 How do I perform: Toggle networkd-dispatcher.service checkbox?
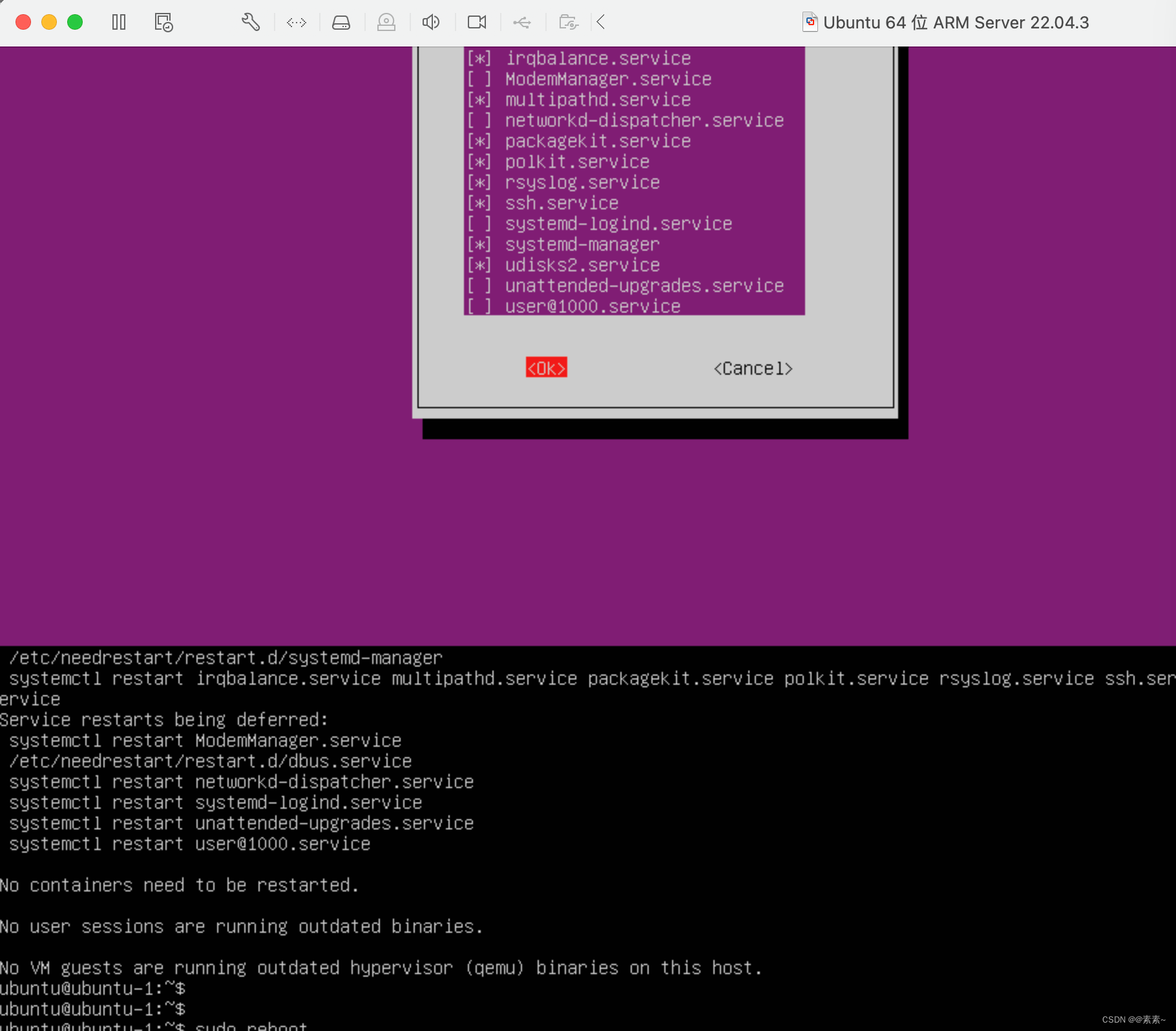[479, 121]
